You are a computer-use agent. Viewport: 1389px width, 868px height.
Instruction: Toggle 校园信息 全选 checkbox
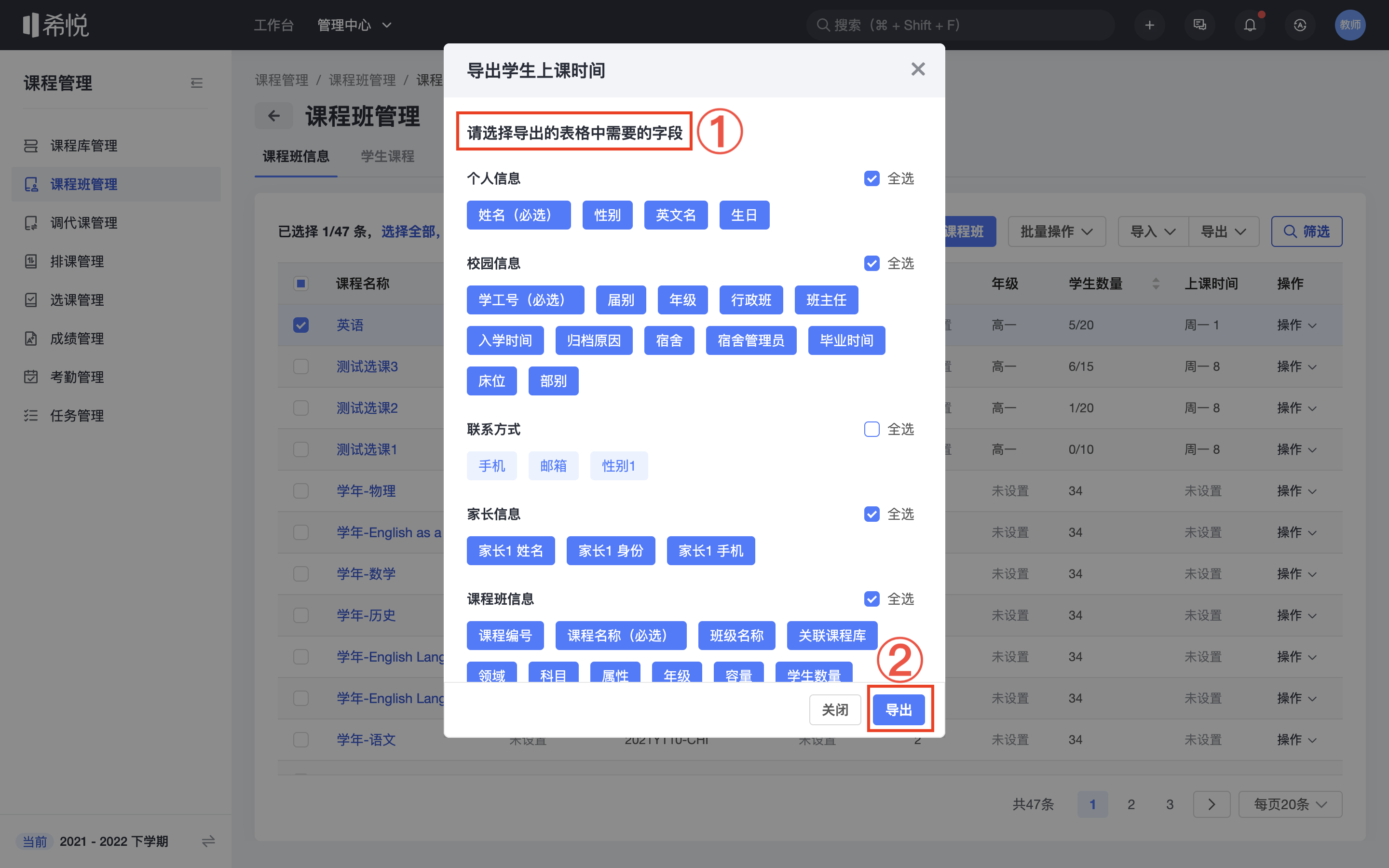[872, 263]
